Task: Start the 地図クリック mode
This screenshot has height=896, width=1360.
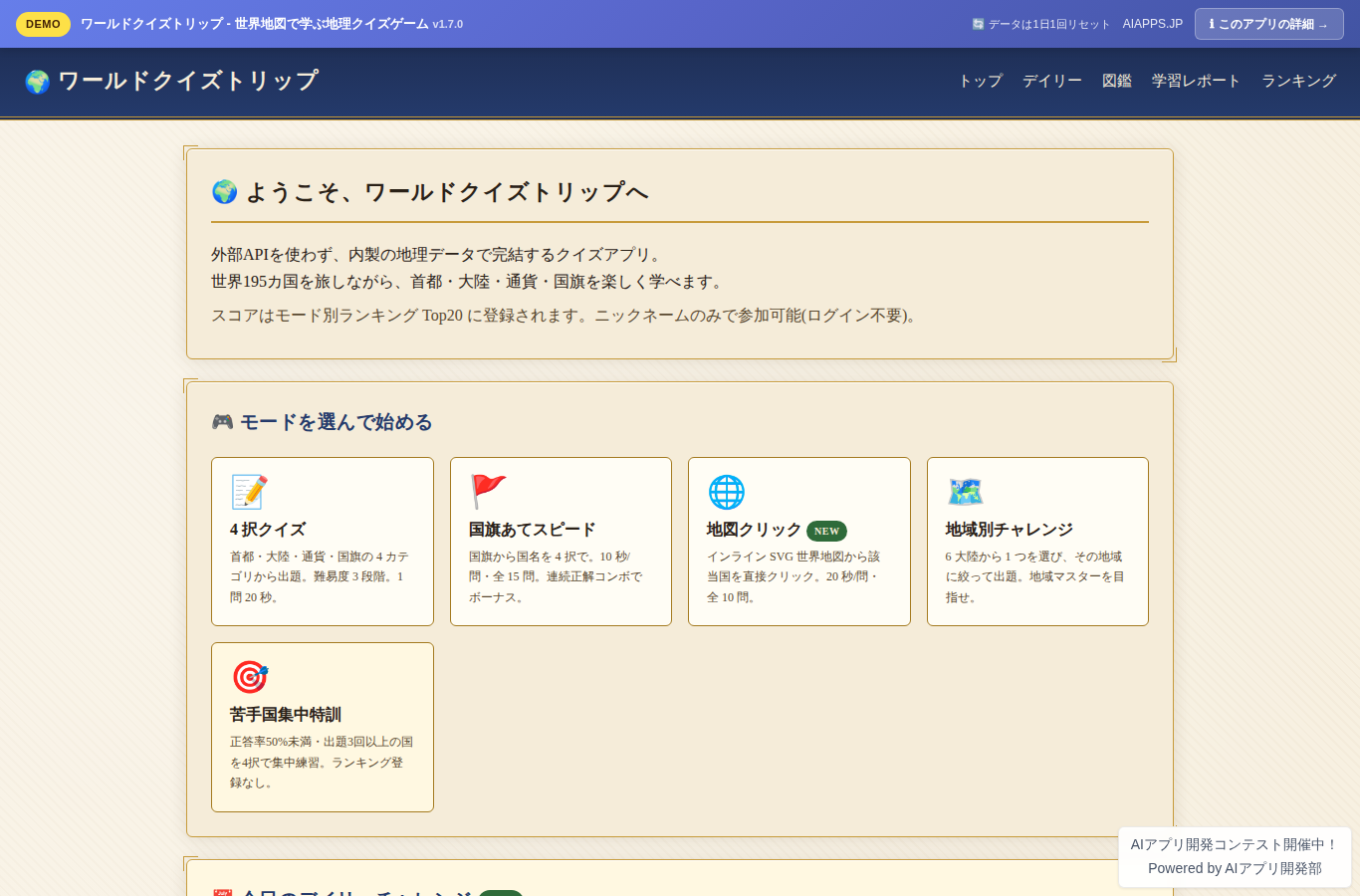Action: pyautogui.click(x=799, y=542)
